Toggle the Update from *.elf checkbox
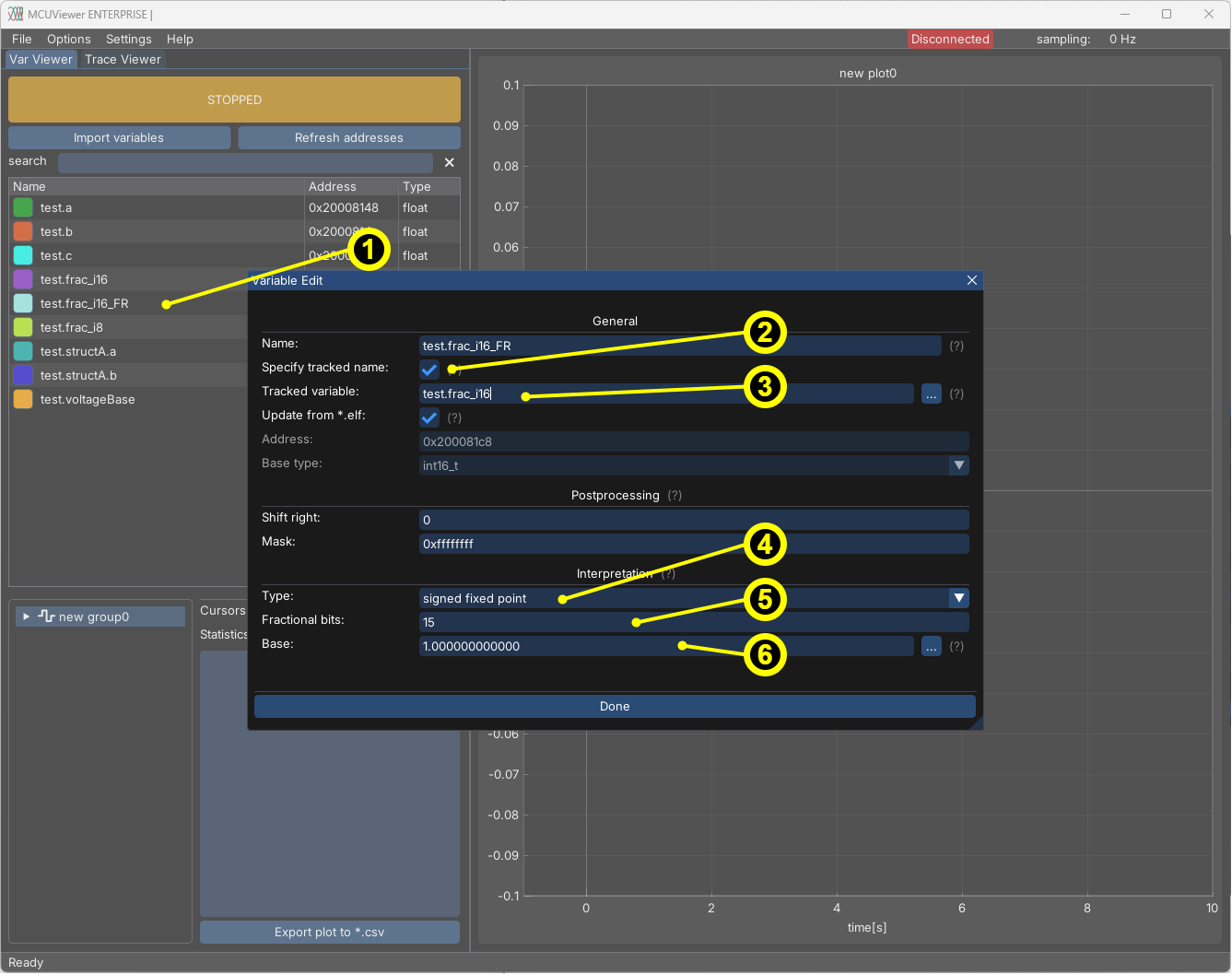The height and width of the screenshot is (975, 1232). point(429,418)
